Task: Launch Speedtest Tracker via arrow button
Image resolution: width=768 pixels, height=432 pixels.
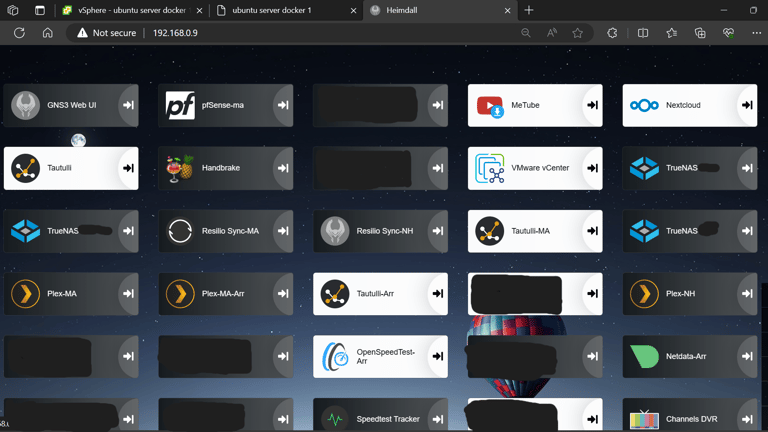Action: [438, 419]
